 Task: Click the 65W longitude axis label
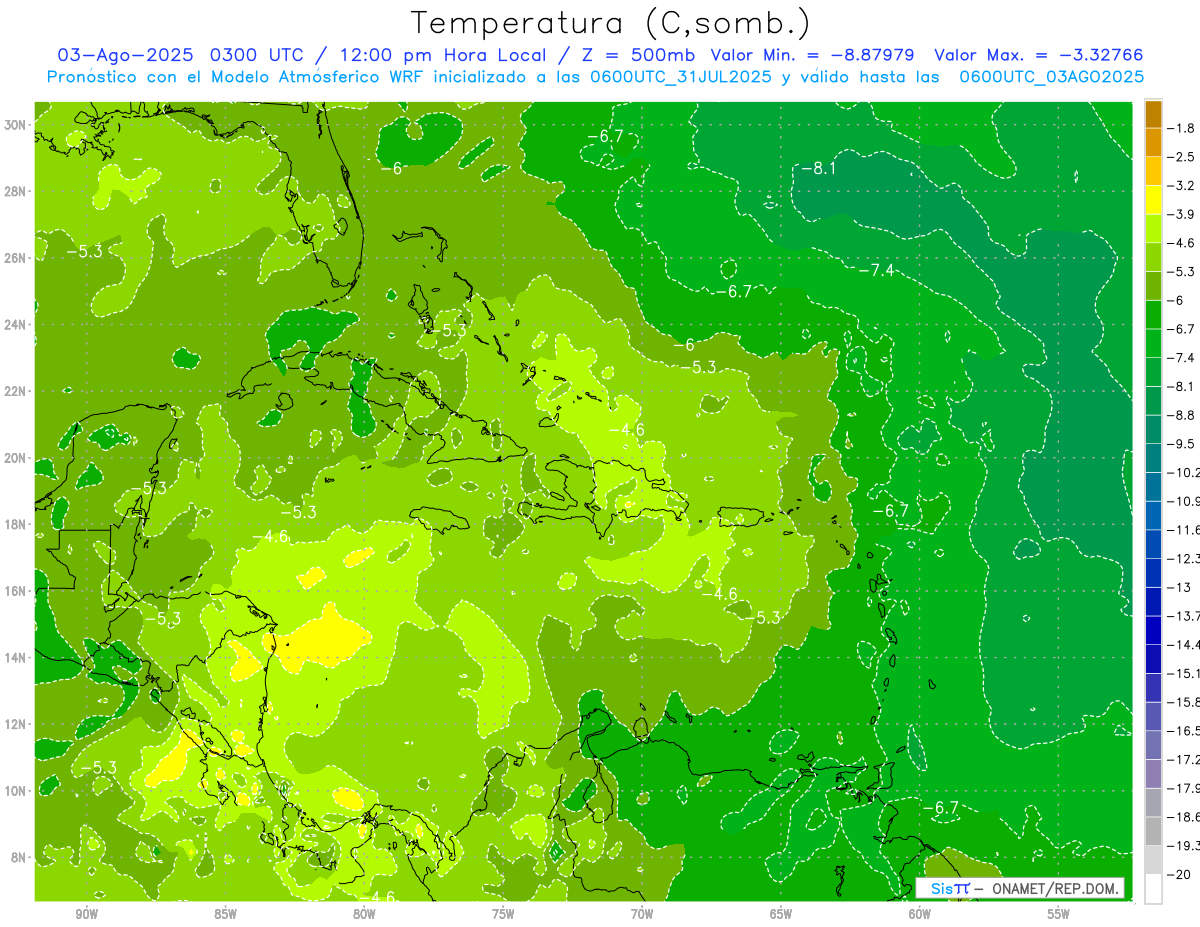point(781,914)
